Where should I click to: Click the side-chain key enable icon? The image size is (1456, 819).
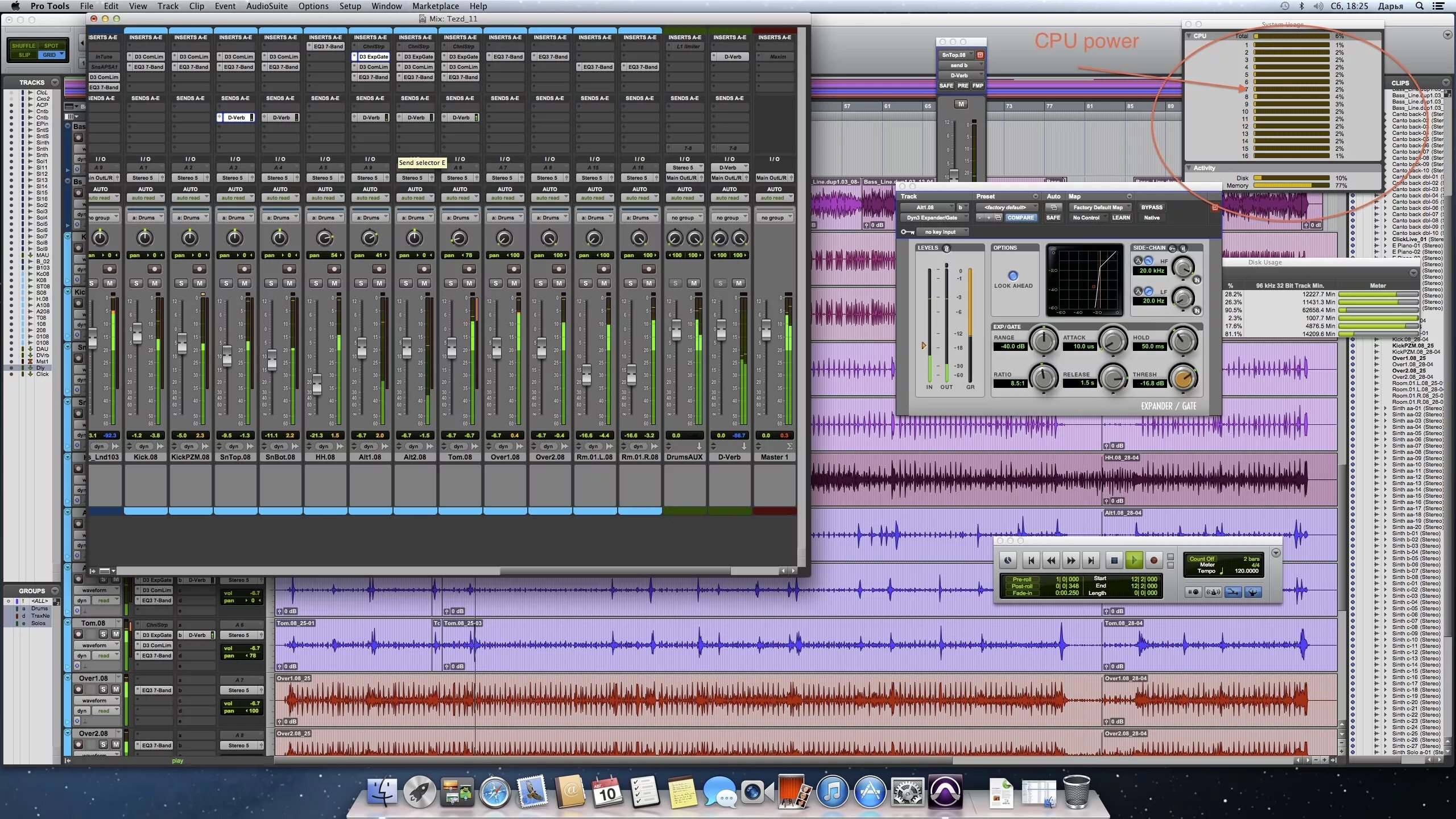click(1172, 249)
